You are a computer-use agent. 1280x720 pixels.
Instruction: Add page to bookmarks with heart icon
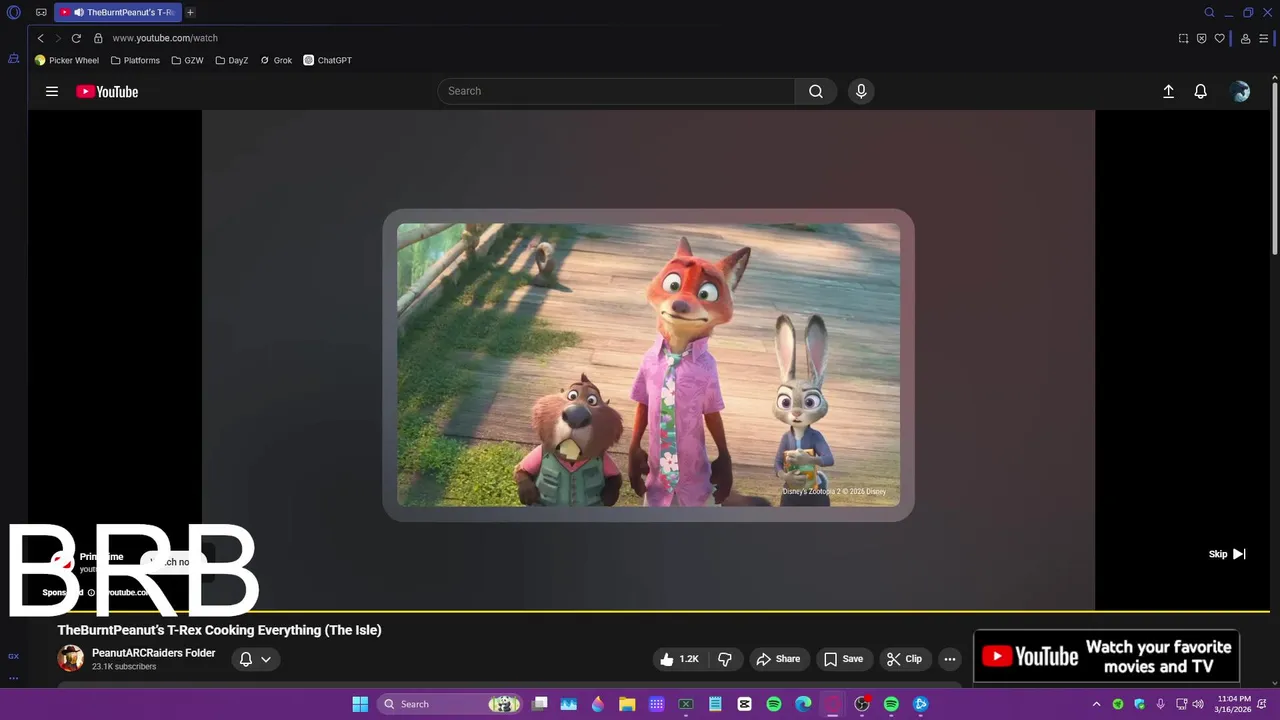click(1220, 38)
